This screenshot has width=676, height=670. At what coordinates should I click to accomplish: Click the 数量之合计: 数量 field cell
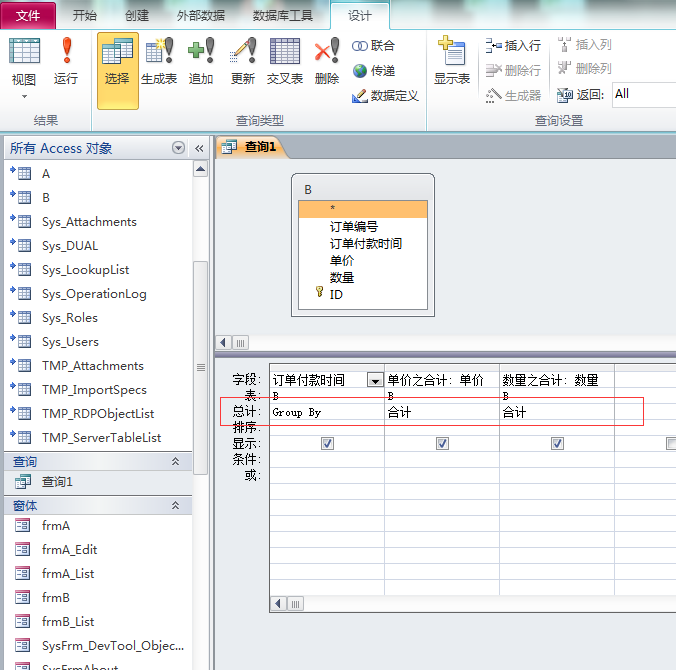[x=557, y=380]
